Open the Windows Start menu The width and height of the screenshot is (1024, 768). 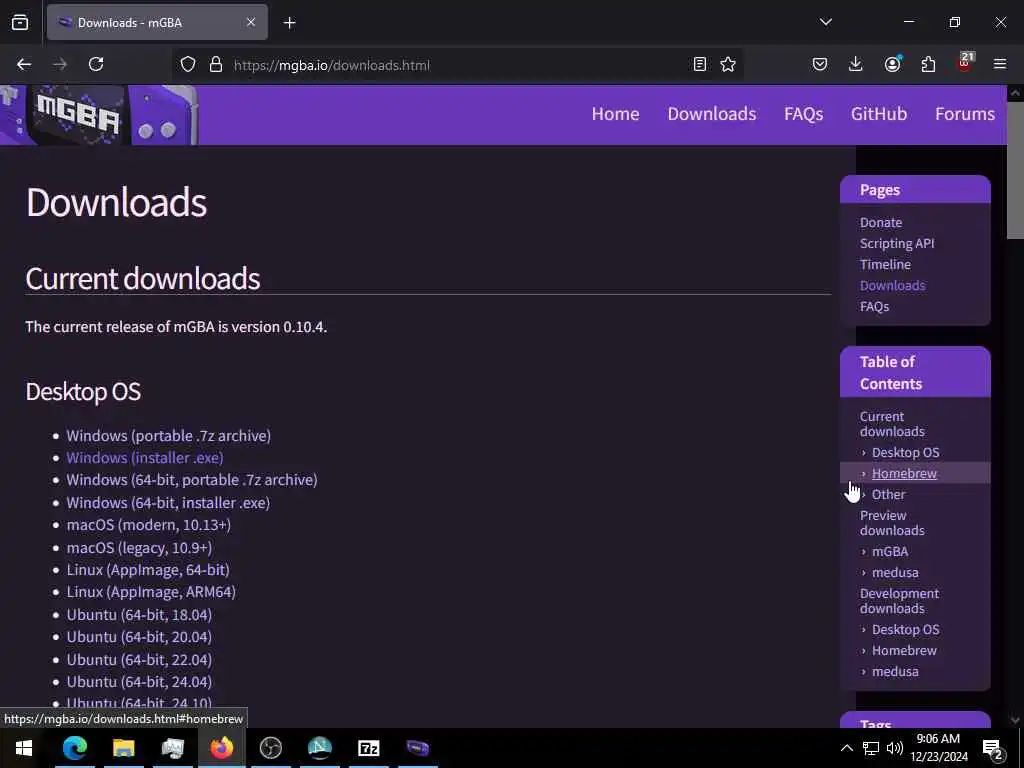point(24,748)
